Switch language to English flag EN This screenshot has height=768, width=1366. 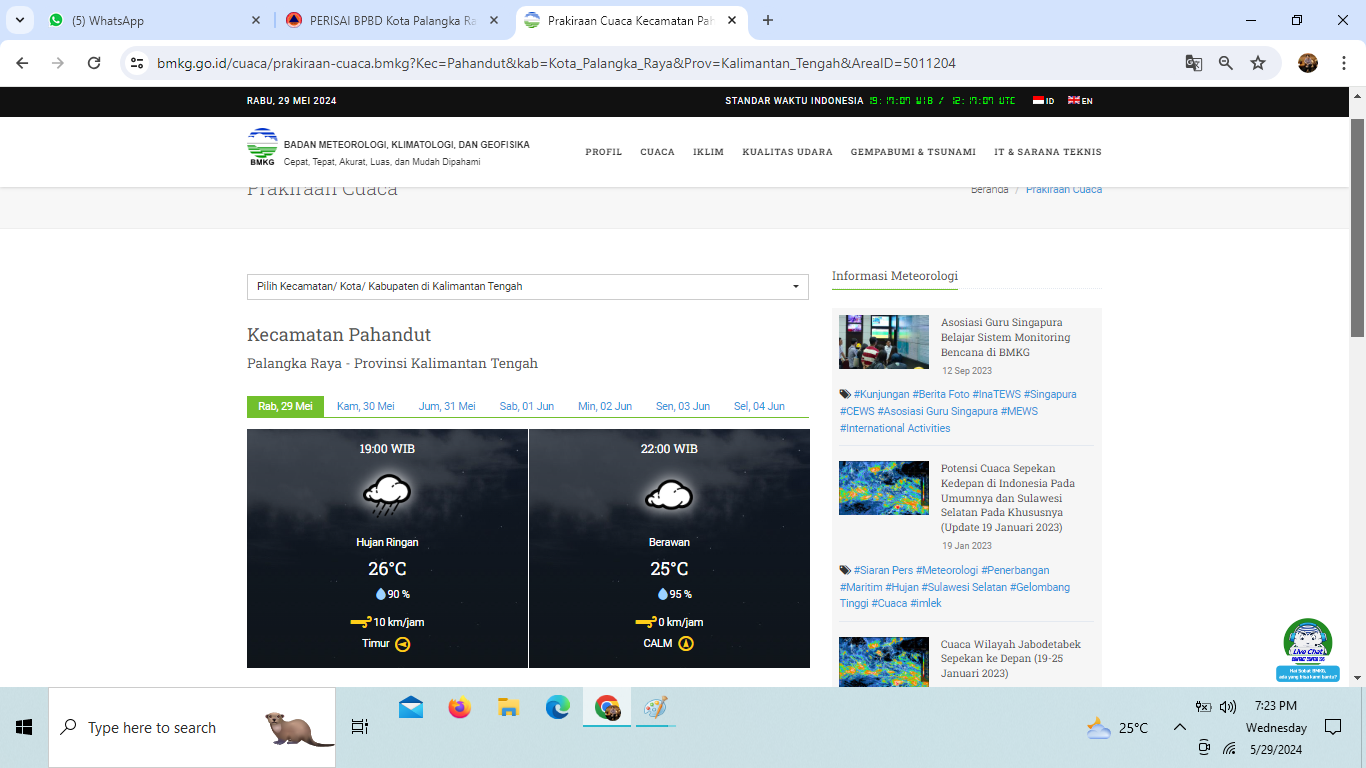click(x=1080, y=101)
